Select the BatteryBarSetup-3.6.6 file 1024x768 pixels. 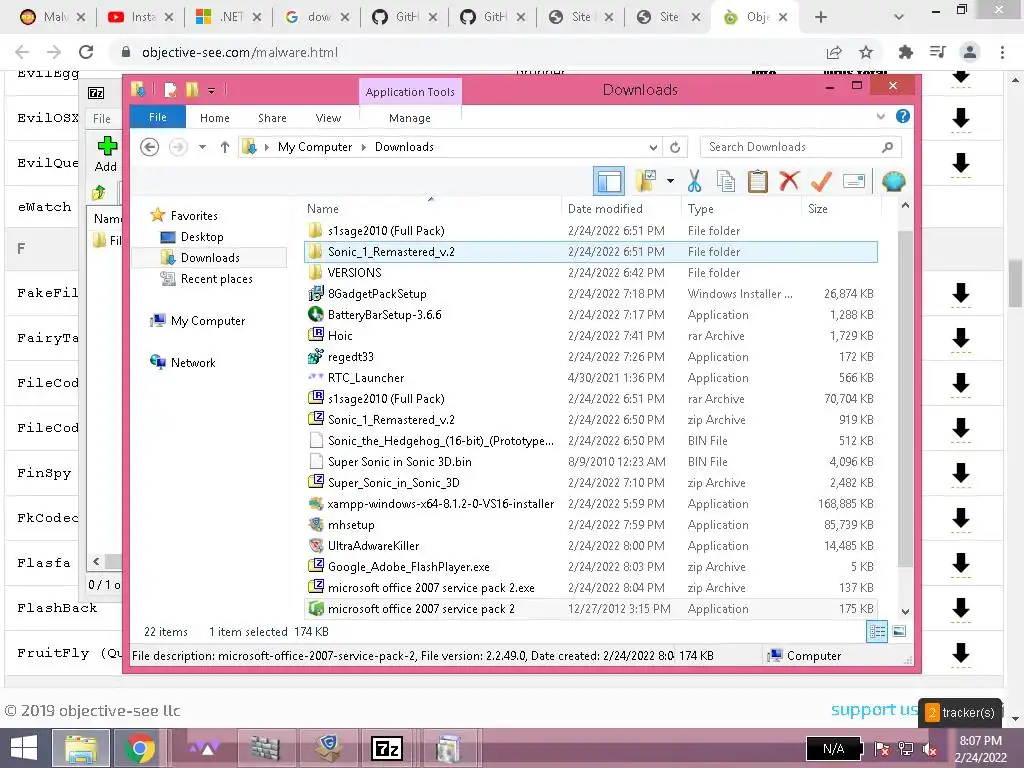(x=590, y=315)
